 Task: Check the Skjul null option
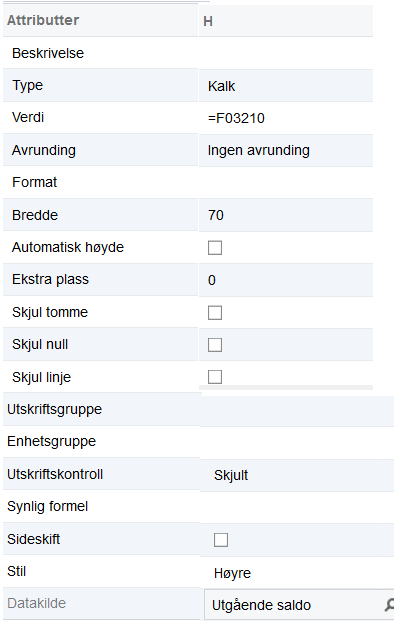pyautogui.click(x=215, y=345)
